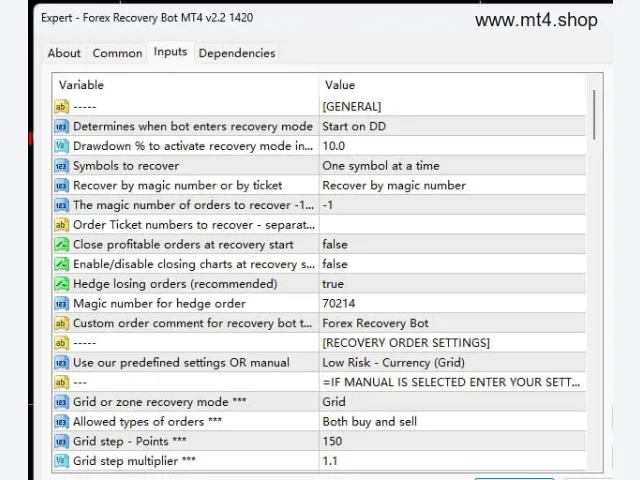Click the string icon beside [RECOVERY ORDER SETTINGS]
The height and width of the screenshot is (480, 640).
tap(61, 343)
